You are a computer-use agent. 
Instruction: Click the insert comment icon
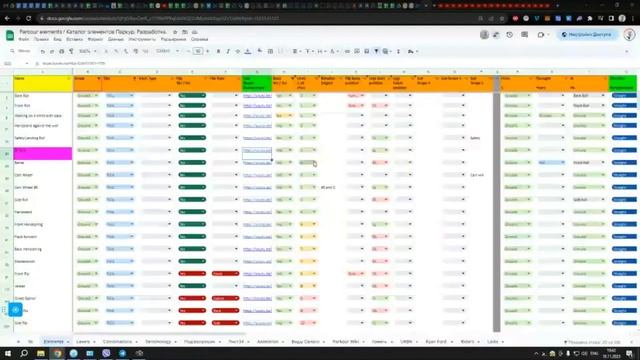357,51
